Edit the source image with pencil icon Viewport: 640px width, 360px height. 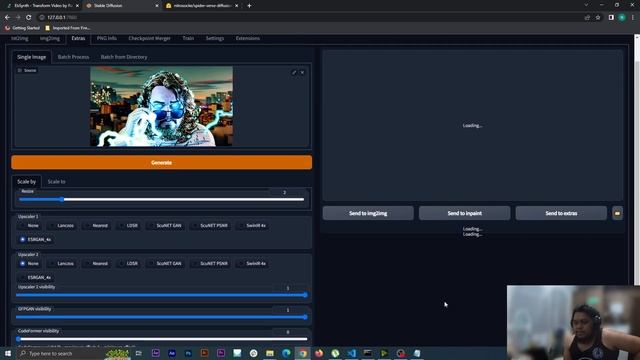(x=294, y=72)
